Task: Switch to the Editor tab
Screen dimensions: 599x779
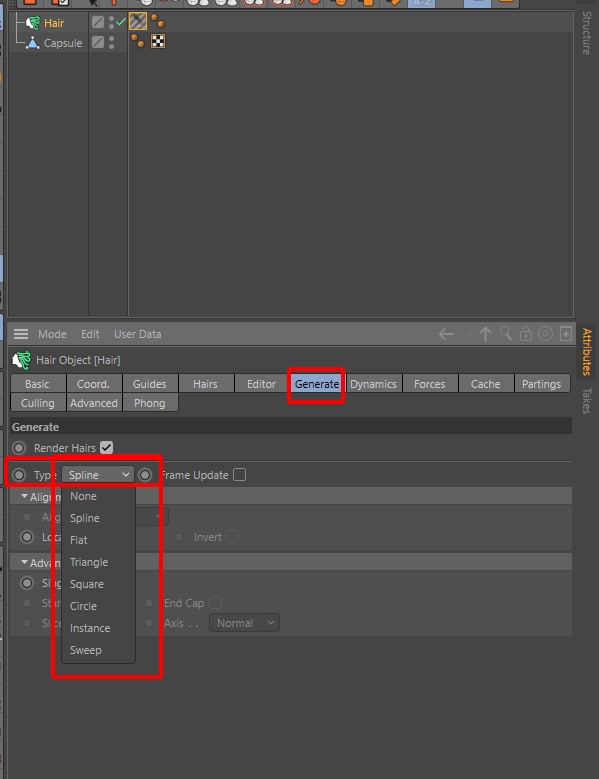Action: [x=261, y=384]
